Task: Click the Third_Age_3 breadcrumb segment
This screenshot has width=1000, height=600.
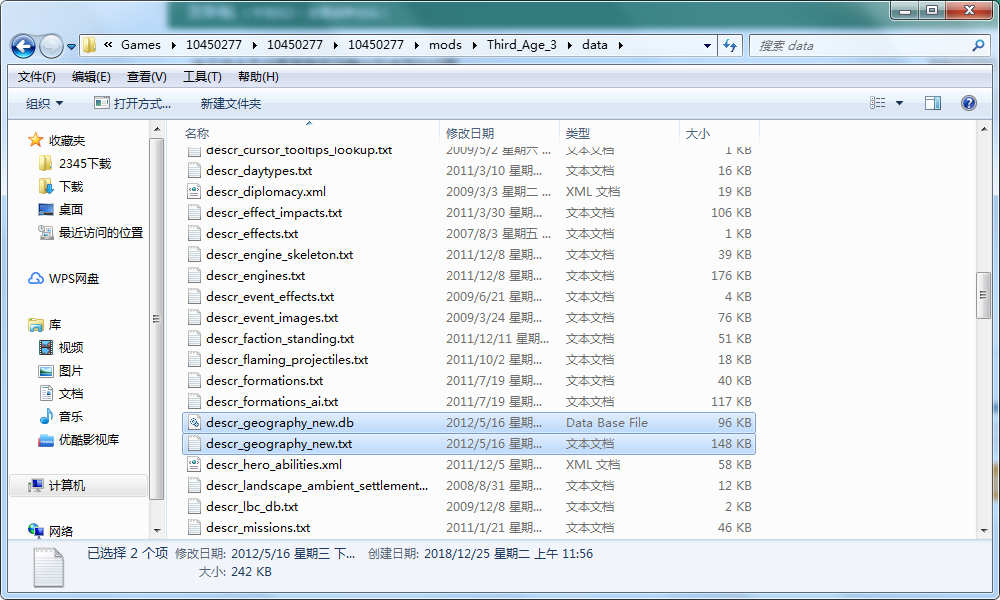Action: click(522, 45)
